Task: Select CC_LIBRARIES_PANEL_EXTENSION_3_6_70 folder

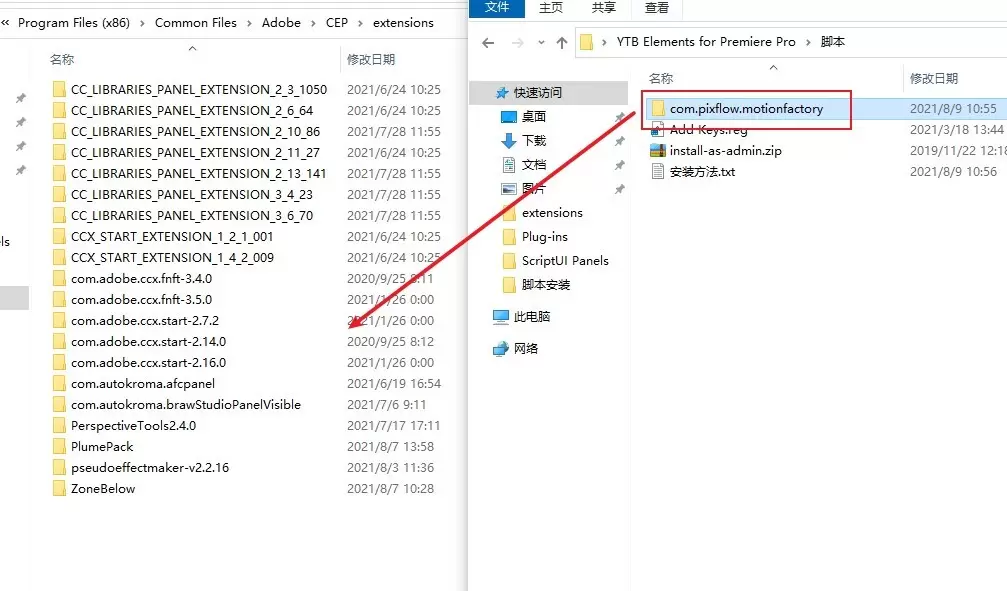Action: click(183, 216)
